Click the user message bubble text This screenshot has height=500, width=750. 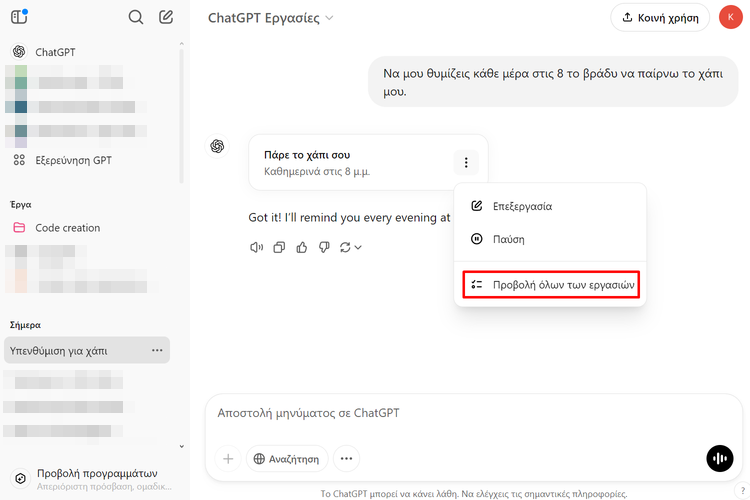(x=552, y=82)
